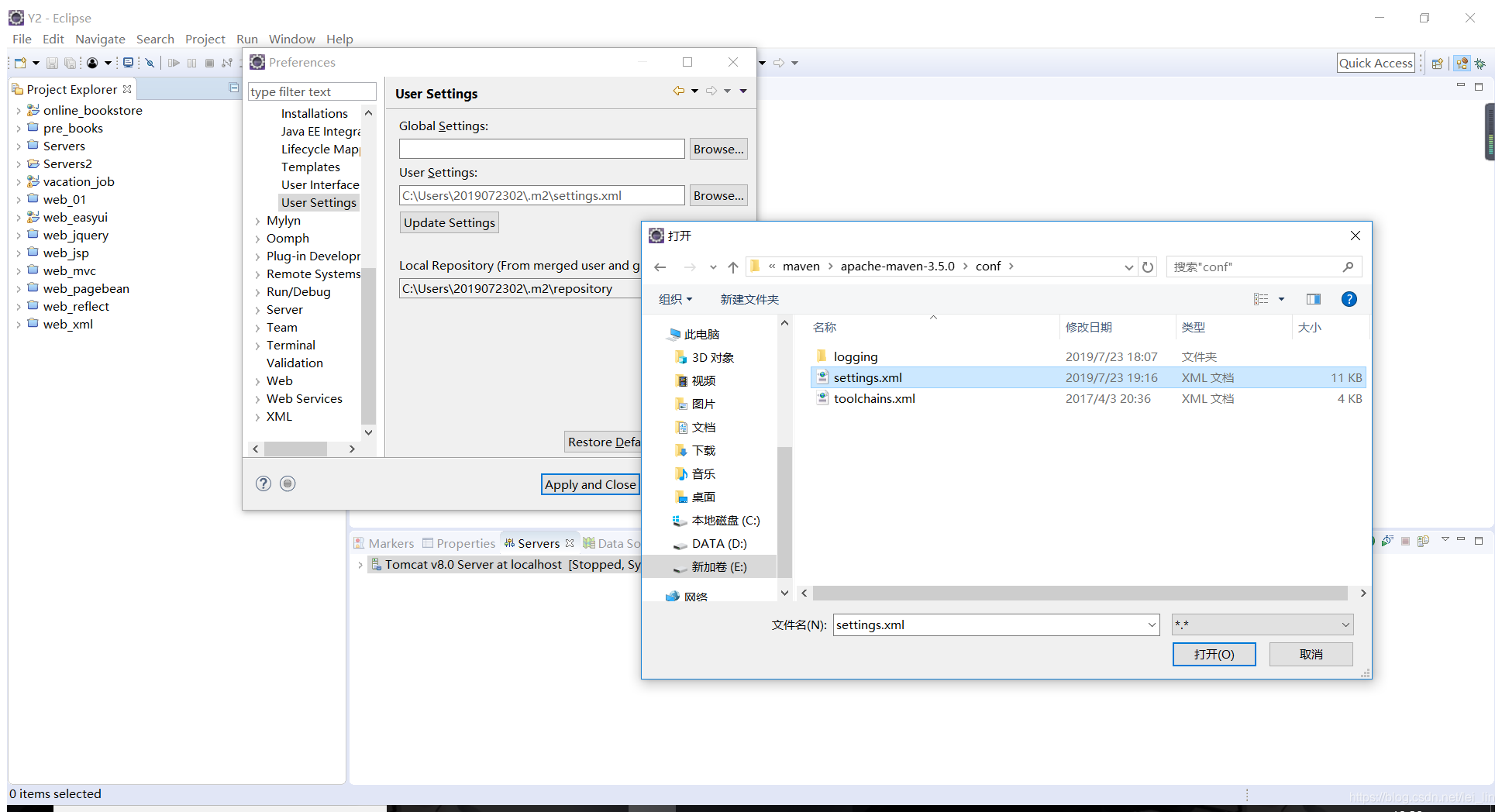Switch to the Java EE perspective icon
This screenshot has height=812, width=1502.
(1462, 64)
